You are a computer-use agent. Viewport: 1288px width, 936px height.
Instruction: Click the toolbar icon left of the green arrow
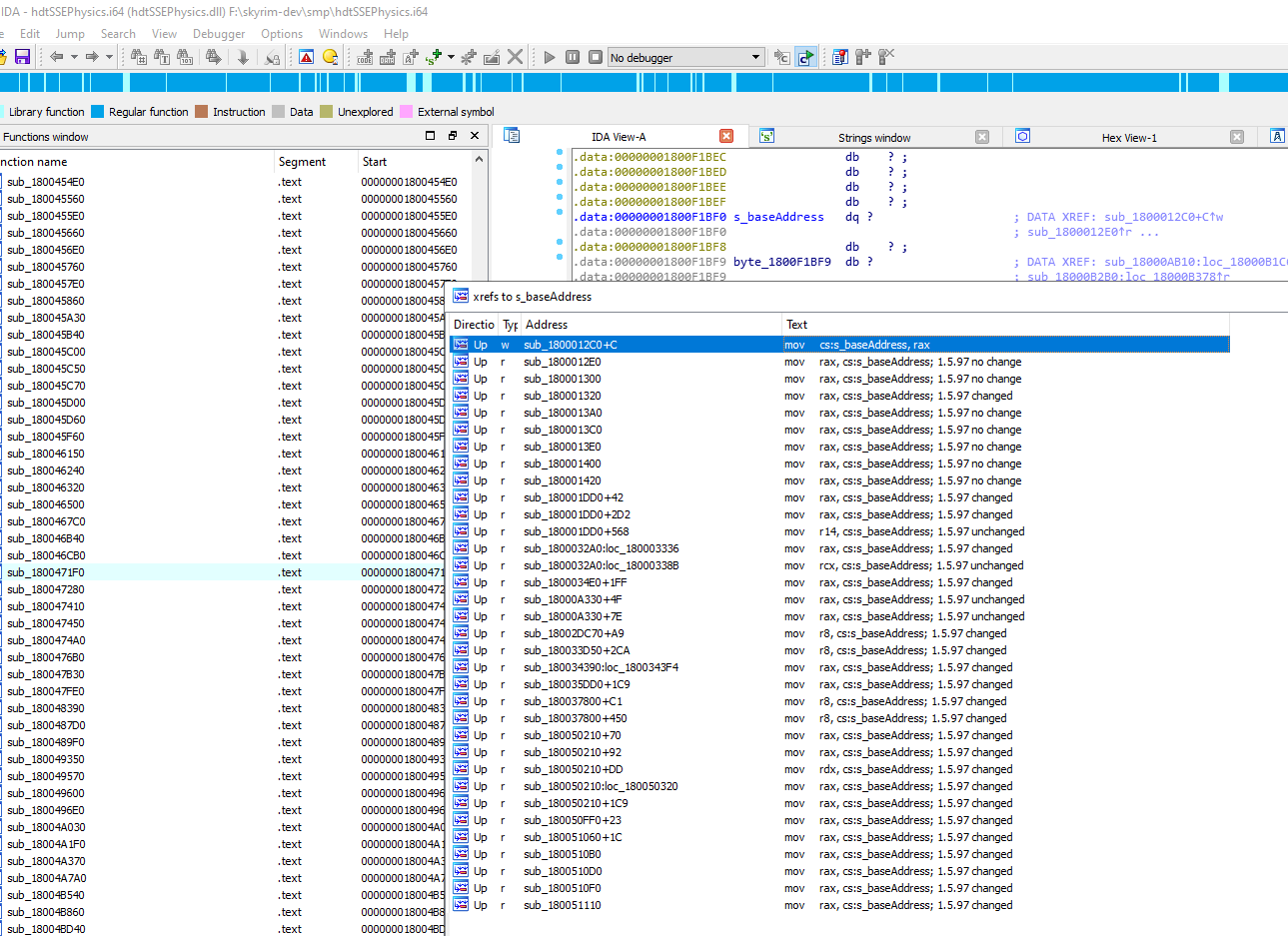tap(781, 57)
